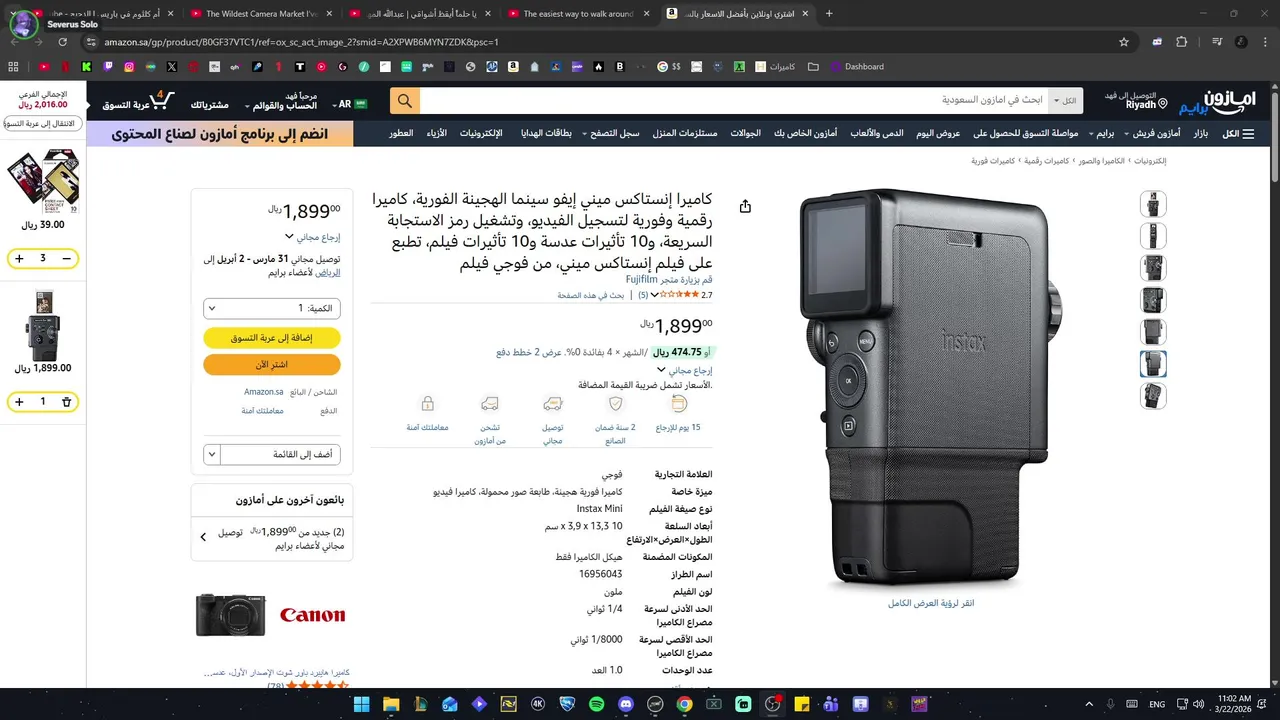
Task: Click the share icon beside product image
Action: pos(745,206)
